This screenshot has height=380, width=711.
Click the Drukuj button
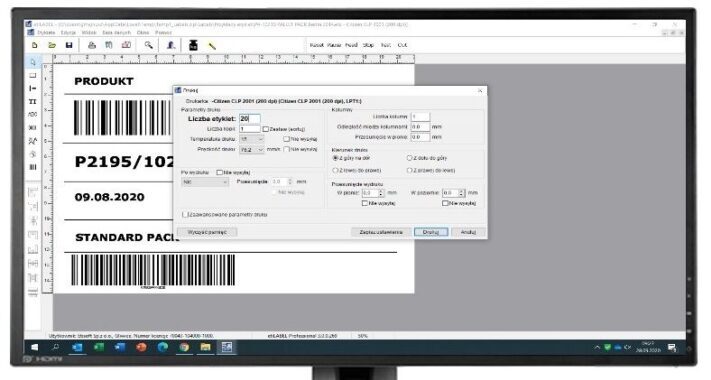coord(431,232)
